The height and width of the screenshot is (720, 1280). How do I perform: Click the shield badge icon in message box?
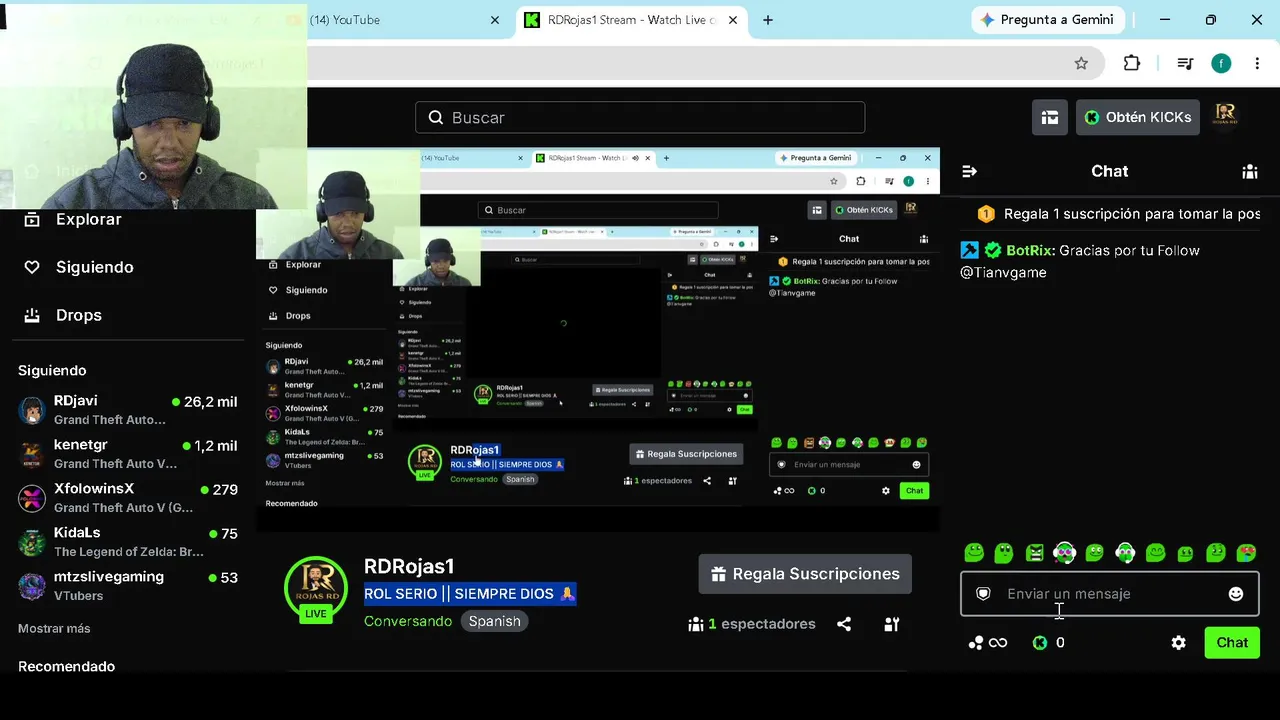(x=983, y=594)
